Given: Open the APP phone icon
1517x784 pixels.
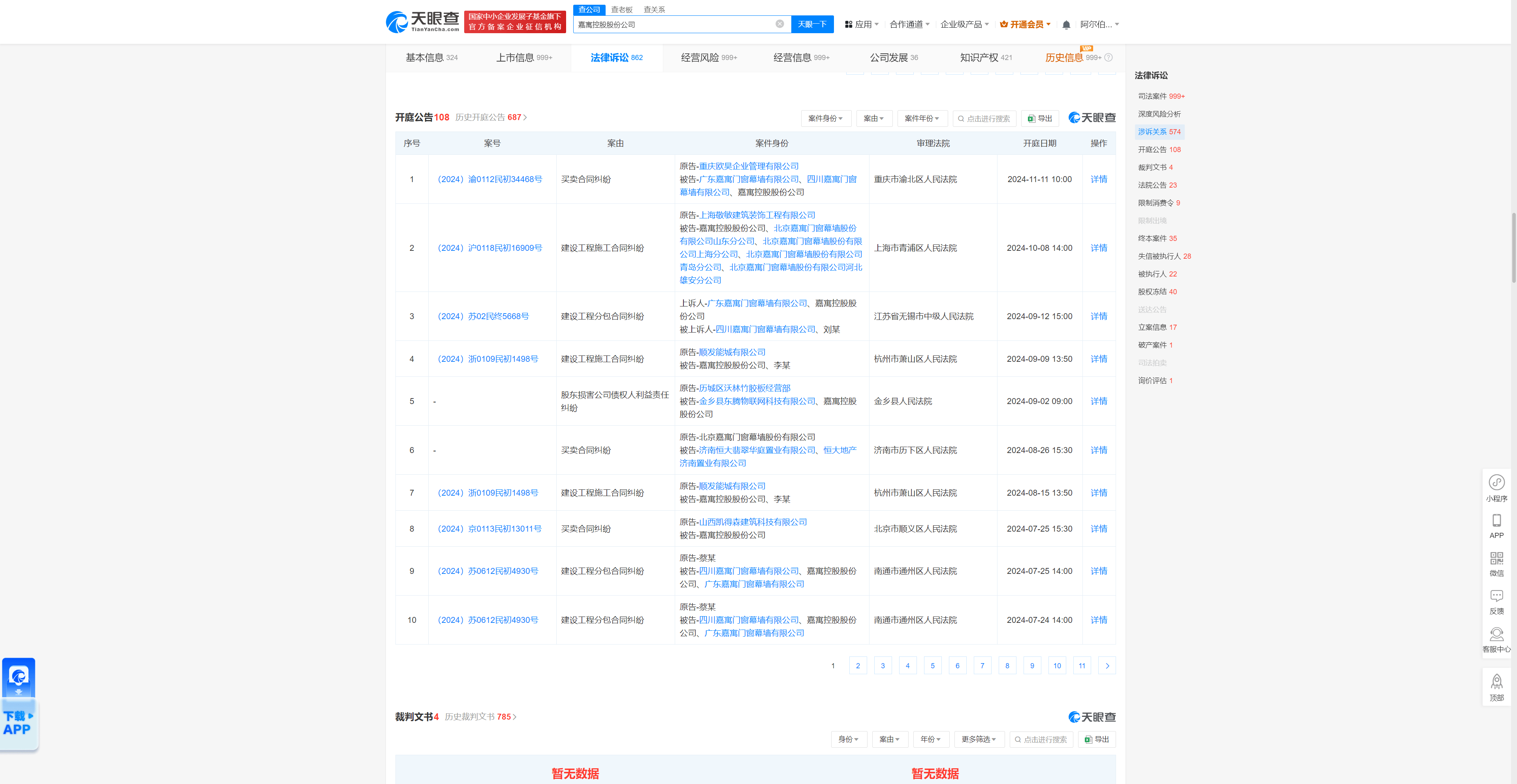Looking at the screenshot, I should pyautogui.click(x=1496, y=526).
